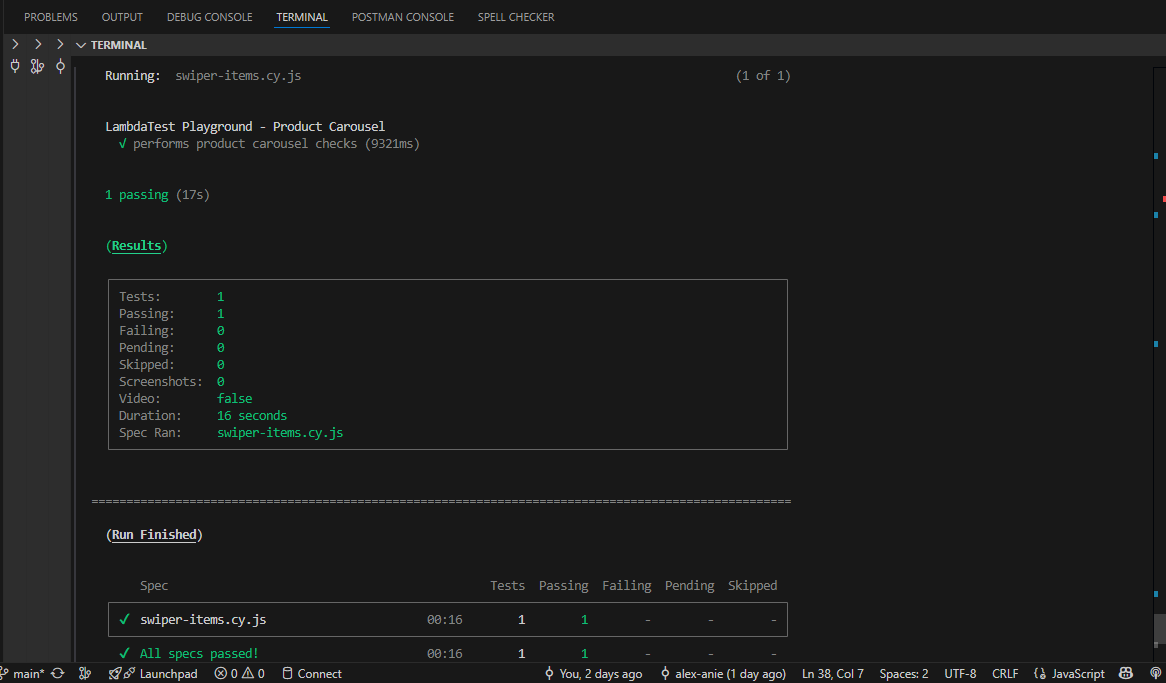This screenshot has height=683, width=1166.
Task: Click '(1 of 1)' text
Action: click(x=763, y=76)
